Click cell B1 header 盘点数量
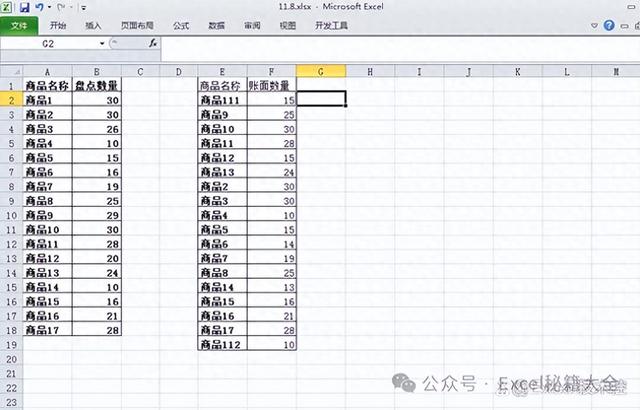Image resolution: width=640 pixels, height=410 pixels. pos(97,86)
